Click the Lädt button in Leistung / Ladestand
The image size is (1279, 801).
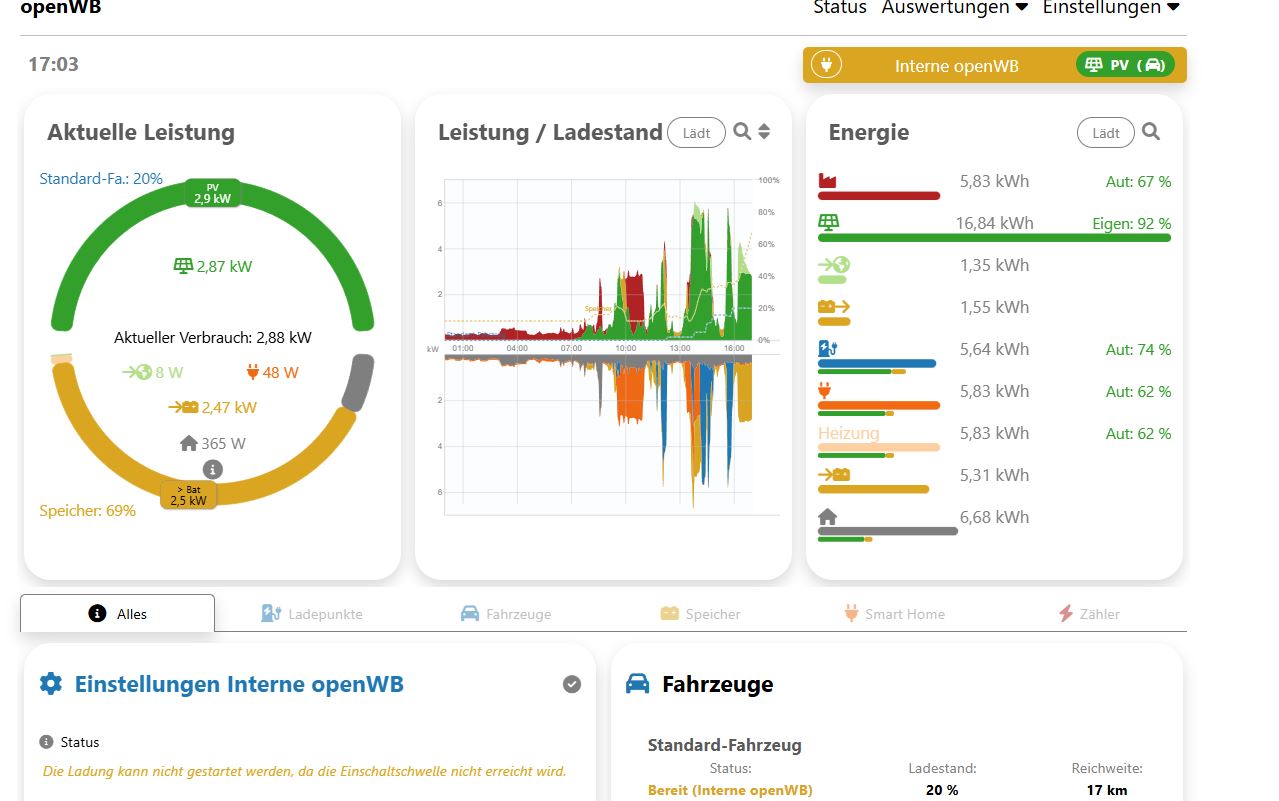pyautogui.click(x=696, y=132)
